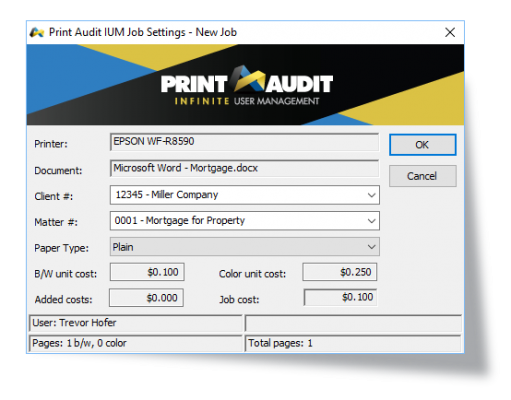Click the 'Paper Type:' label
Screen dimensions: 511x400
(x=61, y=248)
